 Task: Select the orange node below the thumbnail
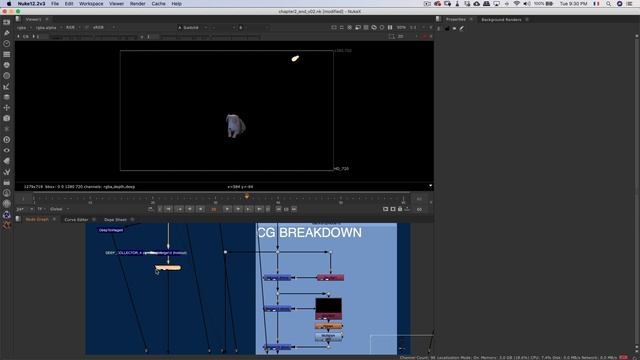[329, 326]
